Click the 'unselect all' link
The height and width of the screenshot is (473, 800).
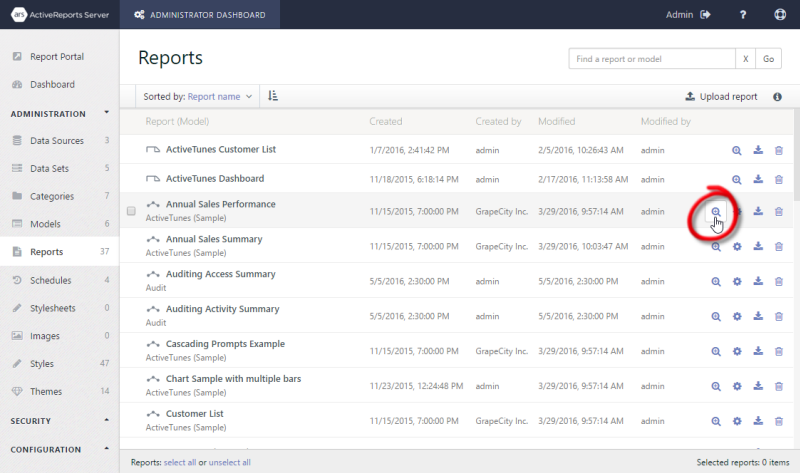click(x=230, y=462)
